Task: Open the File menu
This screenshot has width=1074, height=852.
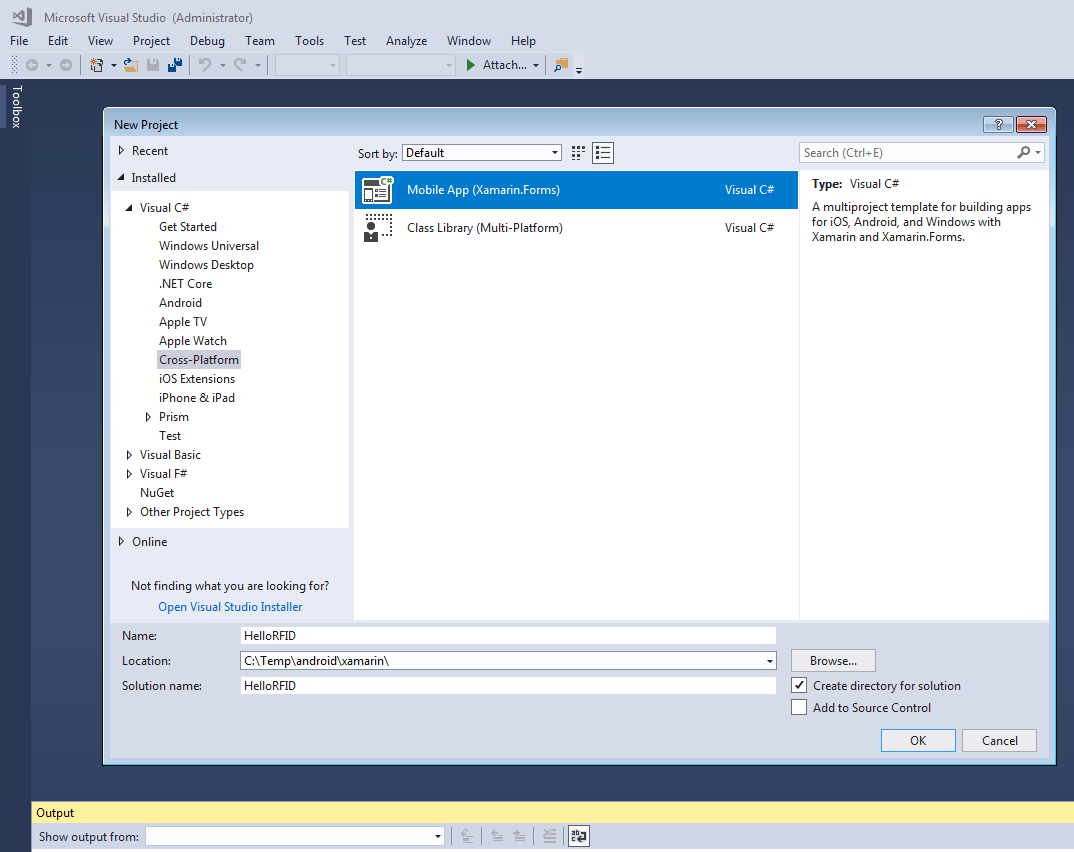Action: [x=19, y=41]
